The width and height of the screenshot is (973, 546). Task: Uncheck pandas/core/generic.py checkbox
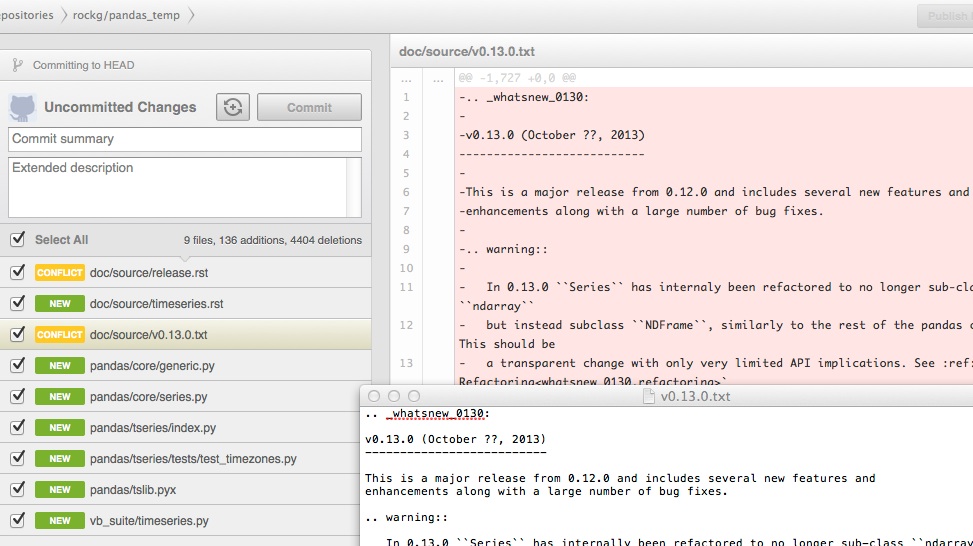click(17, 365)
